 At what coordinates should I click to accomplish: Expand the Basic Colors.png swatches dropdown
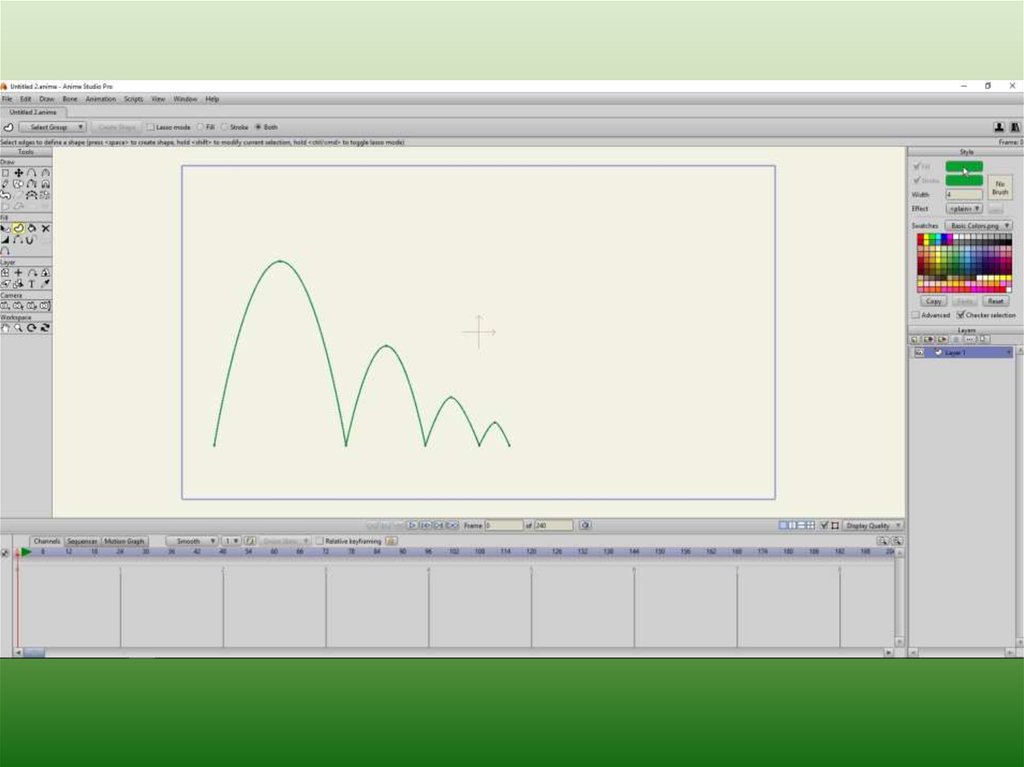pos(978,226)
